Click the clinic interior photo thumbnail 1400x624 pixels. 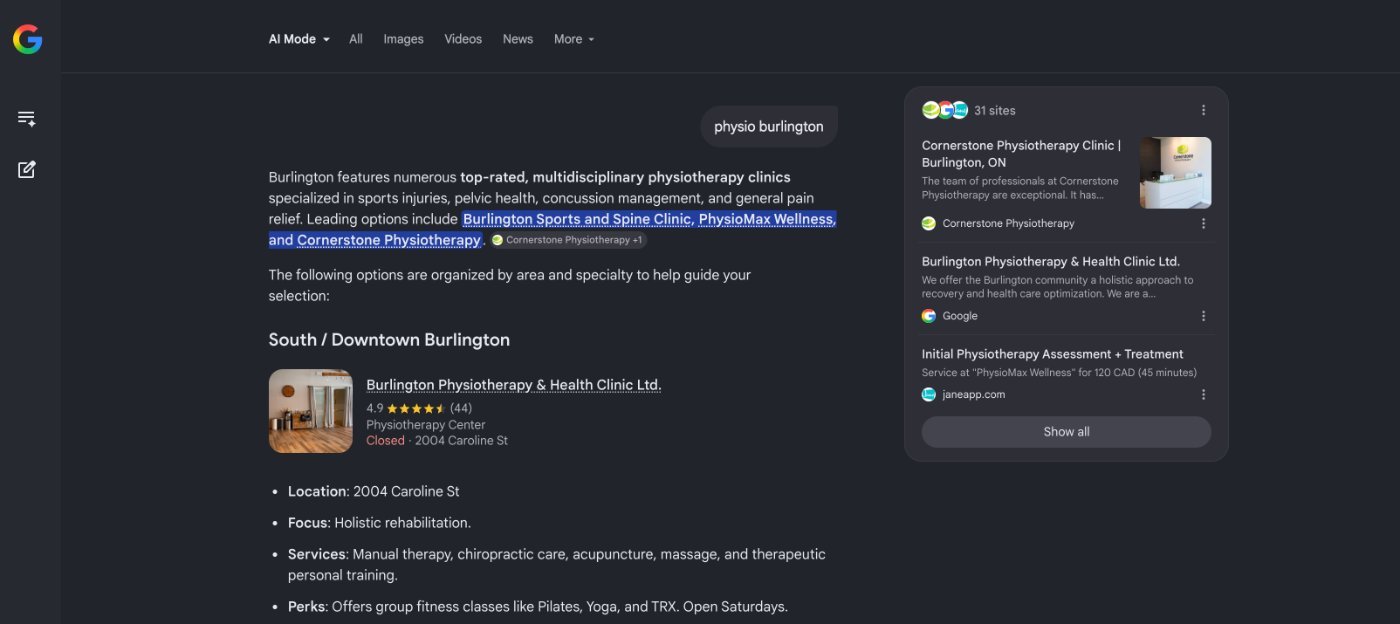coord(311,411)
